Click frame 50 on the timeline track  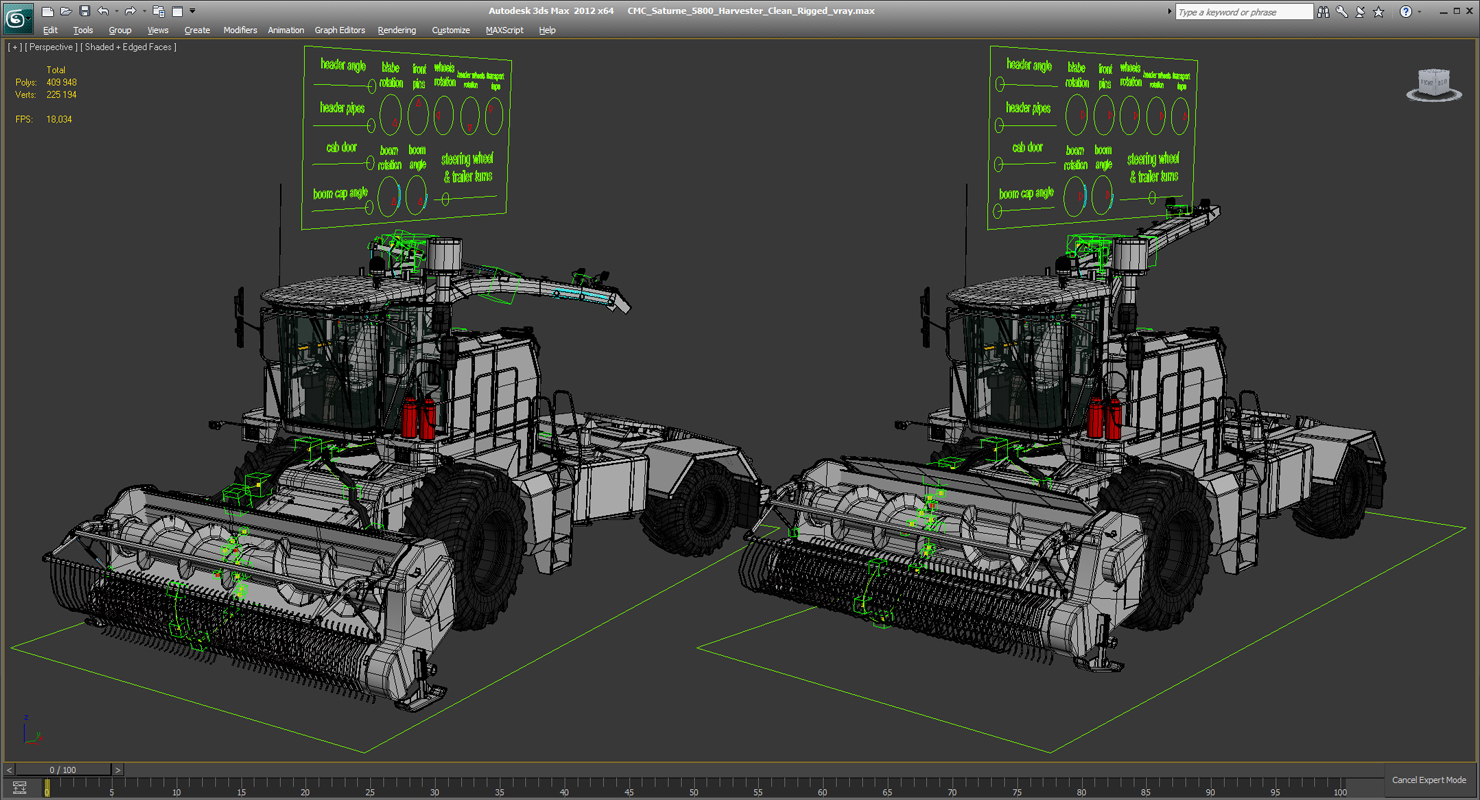[693, 786]
